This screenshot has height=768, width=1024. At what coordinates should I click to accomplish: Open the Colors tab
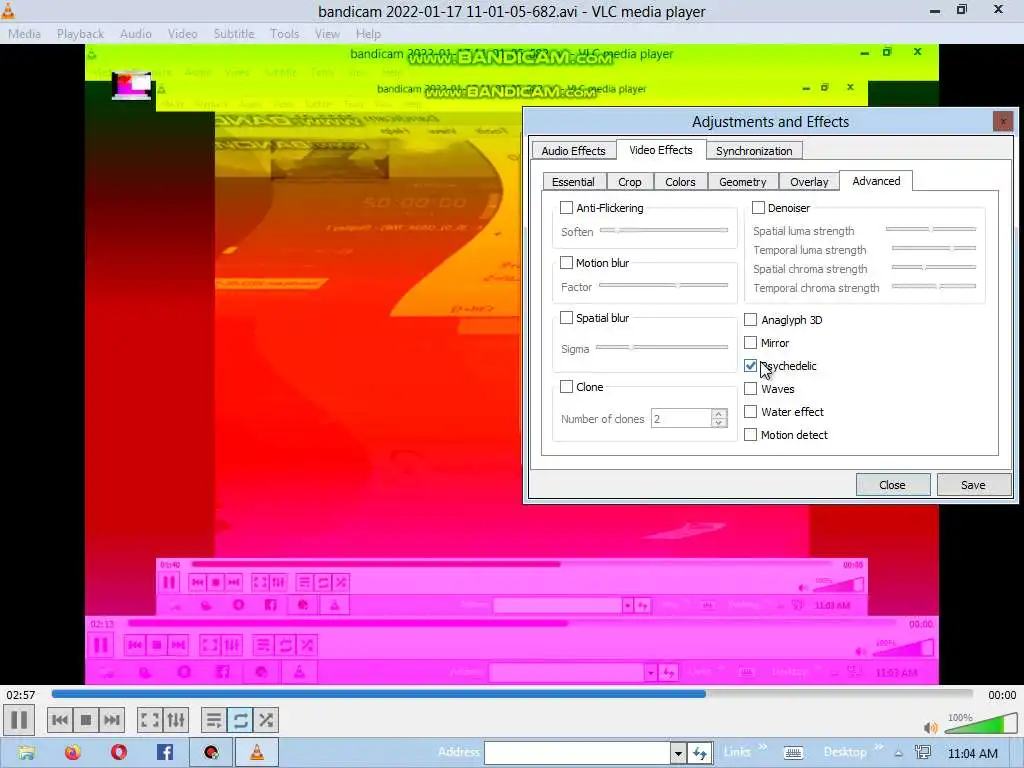[x=680, y=182]
